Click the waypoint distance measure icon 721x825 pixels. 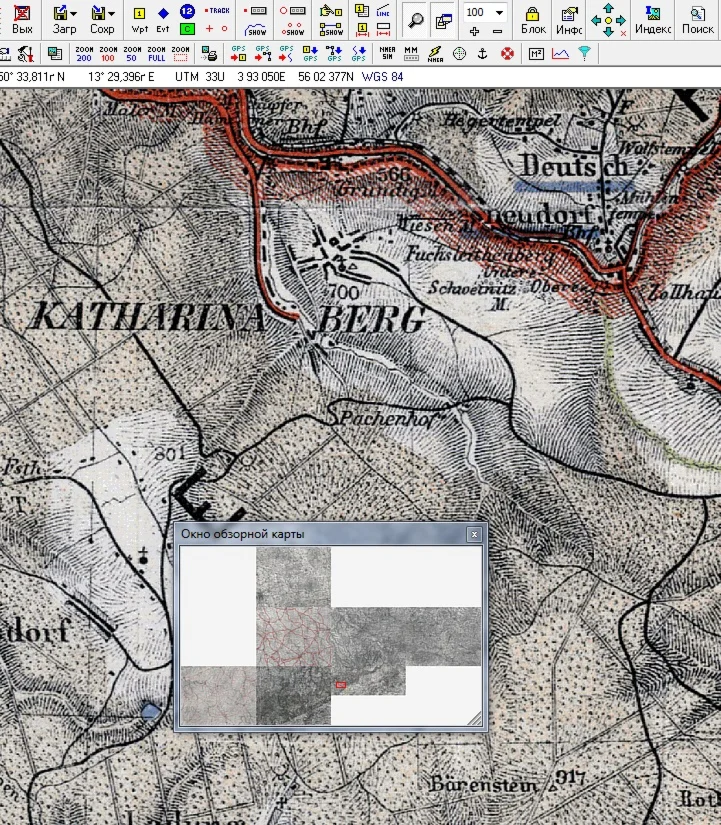coord(362,29)
